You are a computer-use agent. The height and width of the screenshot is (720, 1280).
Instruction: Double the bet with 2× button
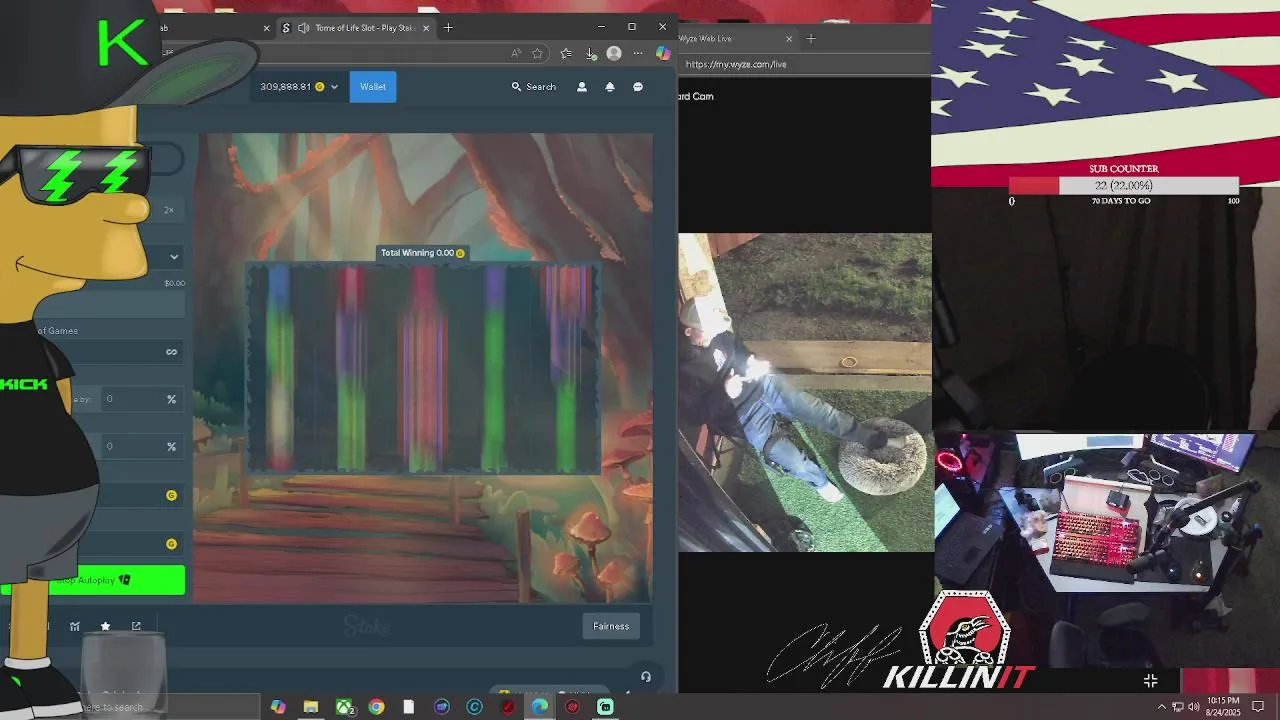[x=169, y=210]
